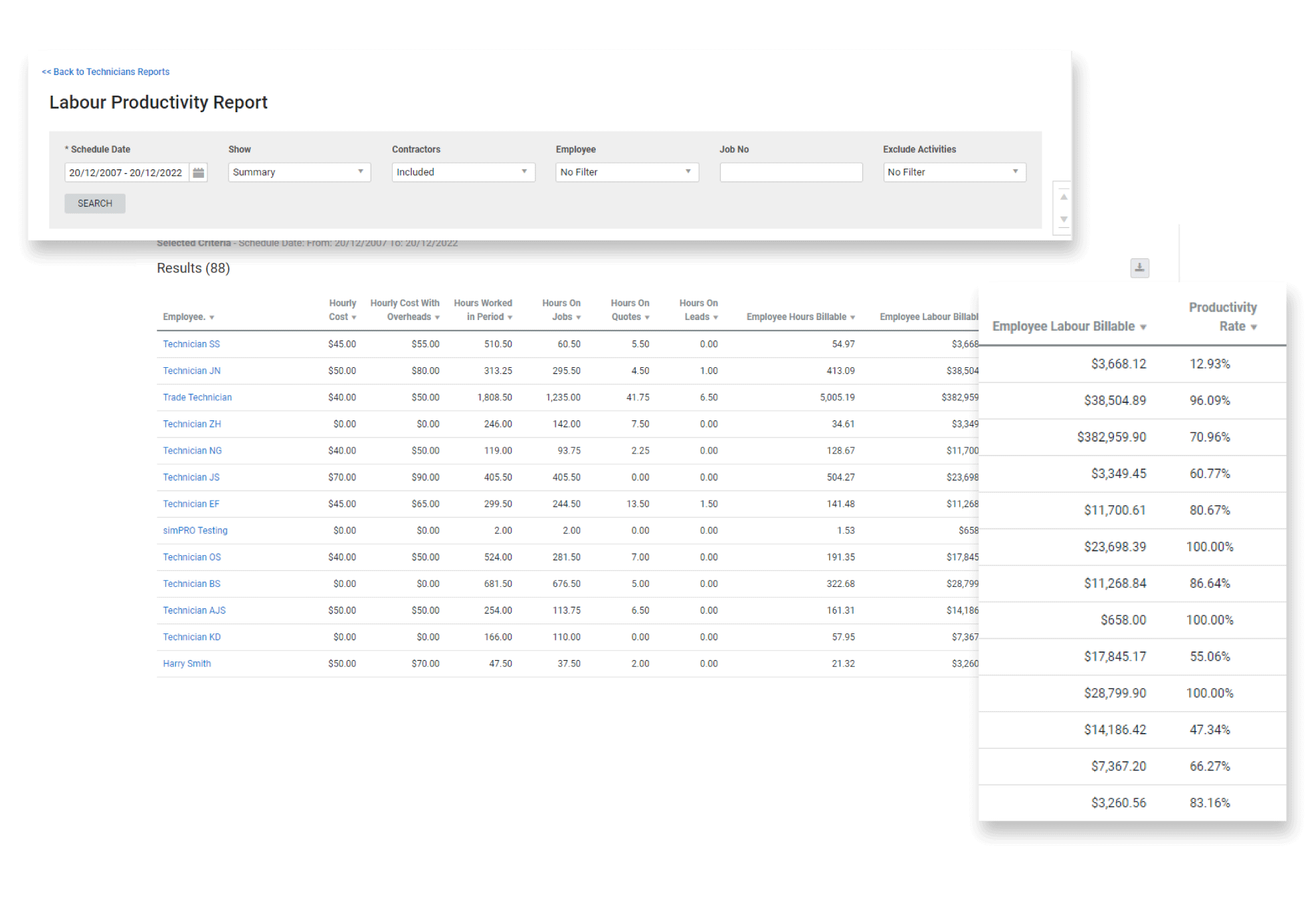This screenshot has height=907, width=1316.
Task: Sort by Employee column arrow
Action: point(212,318)
